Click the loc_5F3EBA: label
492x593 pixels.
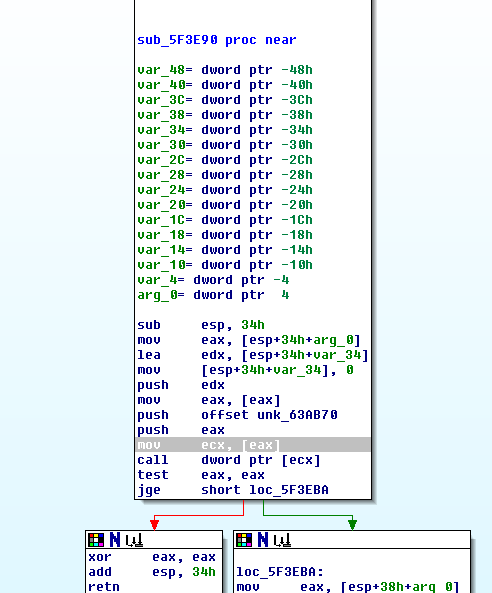(280, 572)
